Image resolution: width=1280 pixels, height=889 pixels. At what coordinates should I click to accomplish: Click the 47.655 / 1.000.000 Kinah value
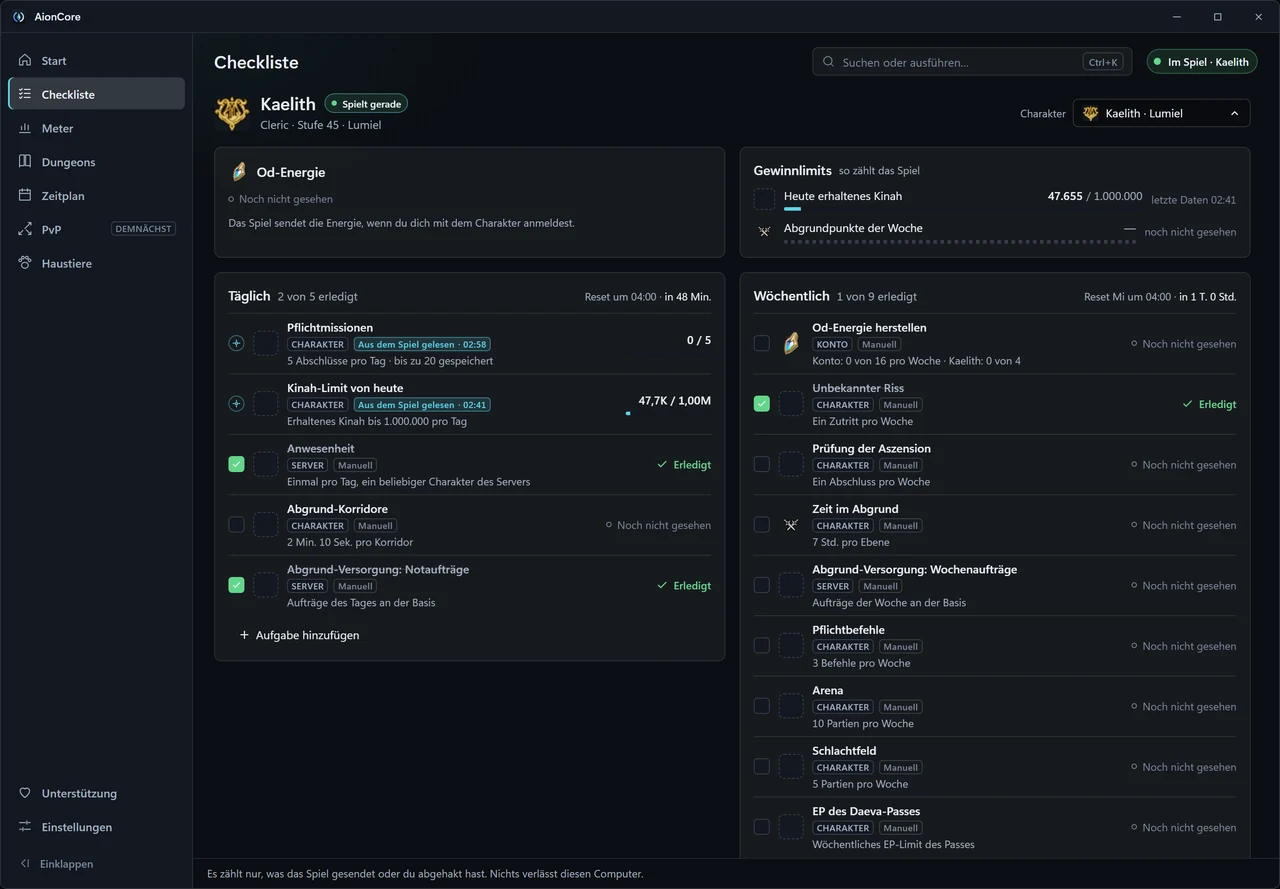point(1095,197)
